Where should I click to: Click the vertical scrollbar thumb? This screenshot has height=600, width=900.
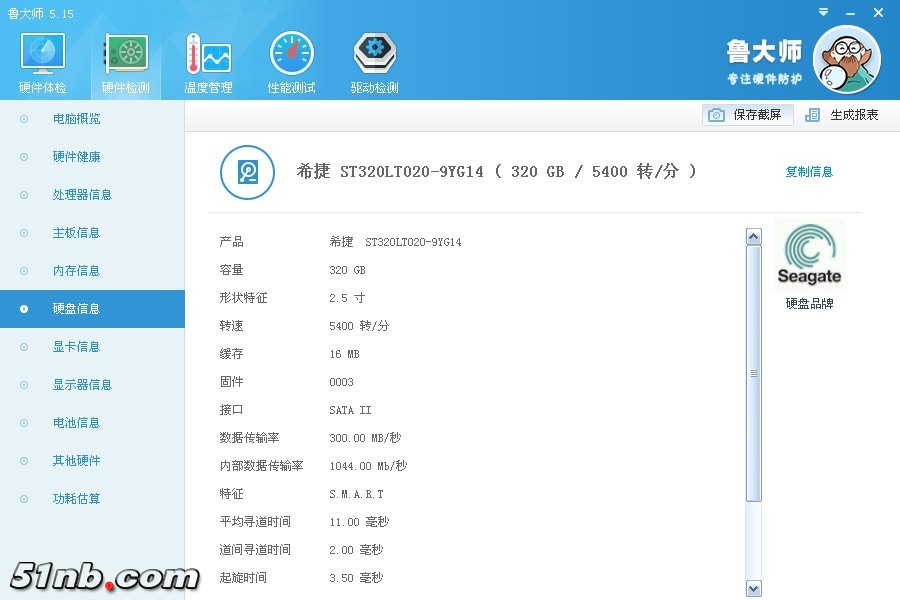754,373
